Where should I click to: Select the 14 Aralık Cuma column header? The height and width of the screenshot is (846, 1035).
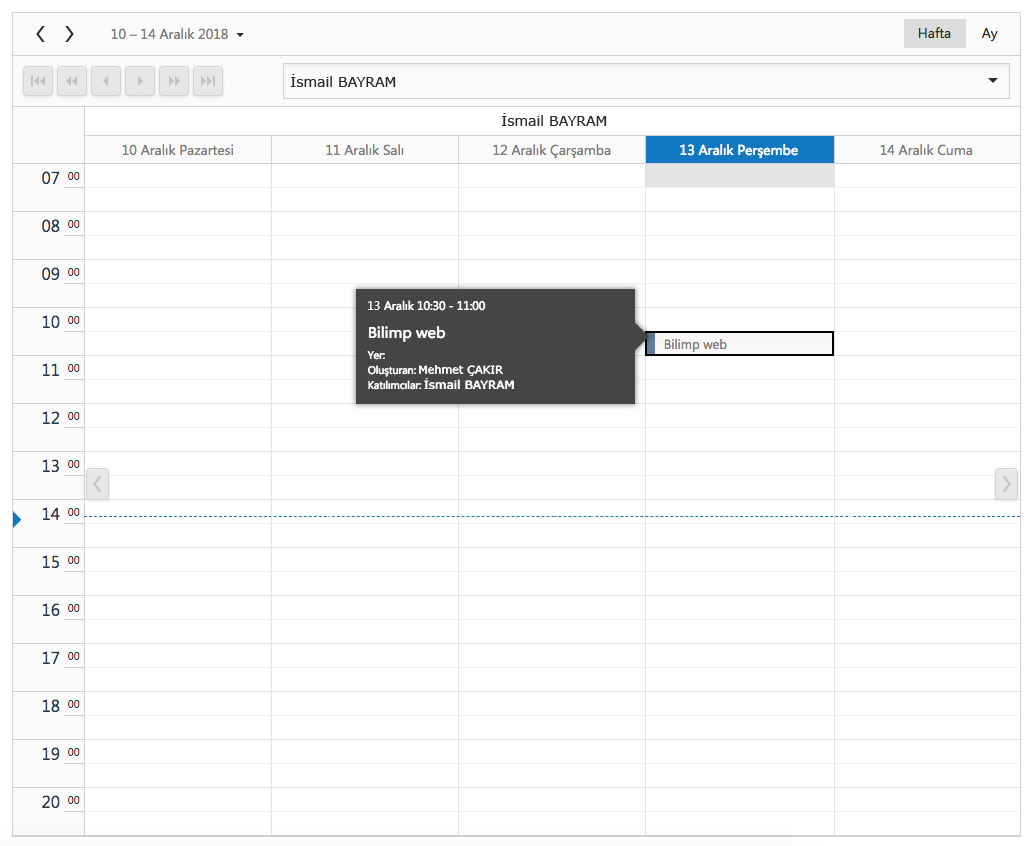click(x=926, y=150)
